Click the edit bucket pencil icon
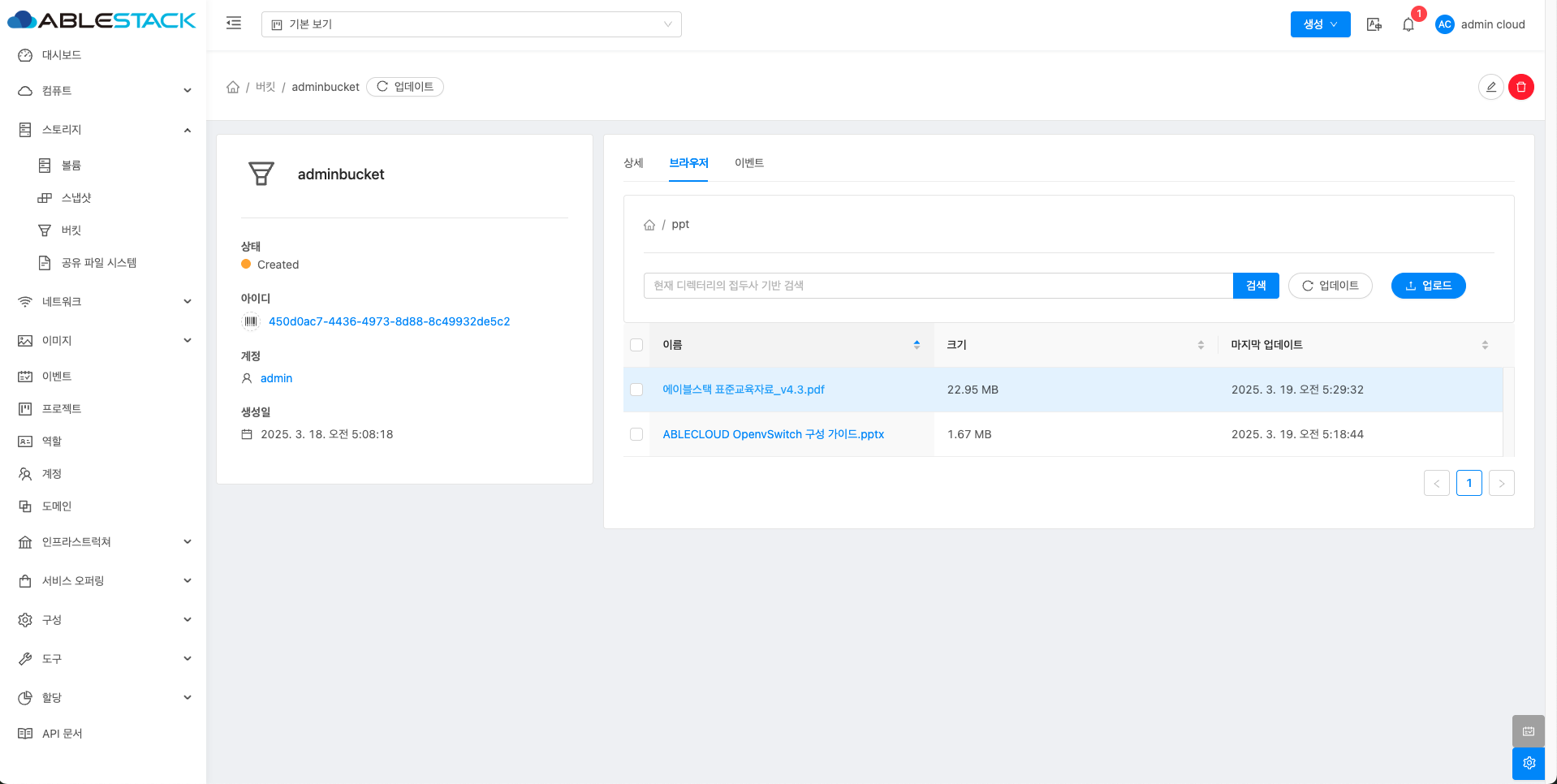 point(1490,87)
